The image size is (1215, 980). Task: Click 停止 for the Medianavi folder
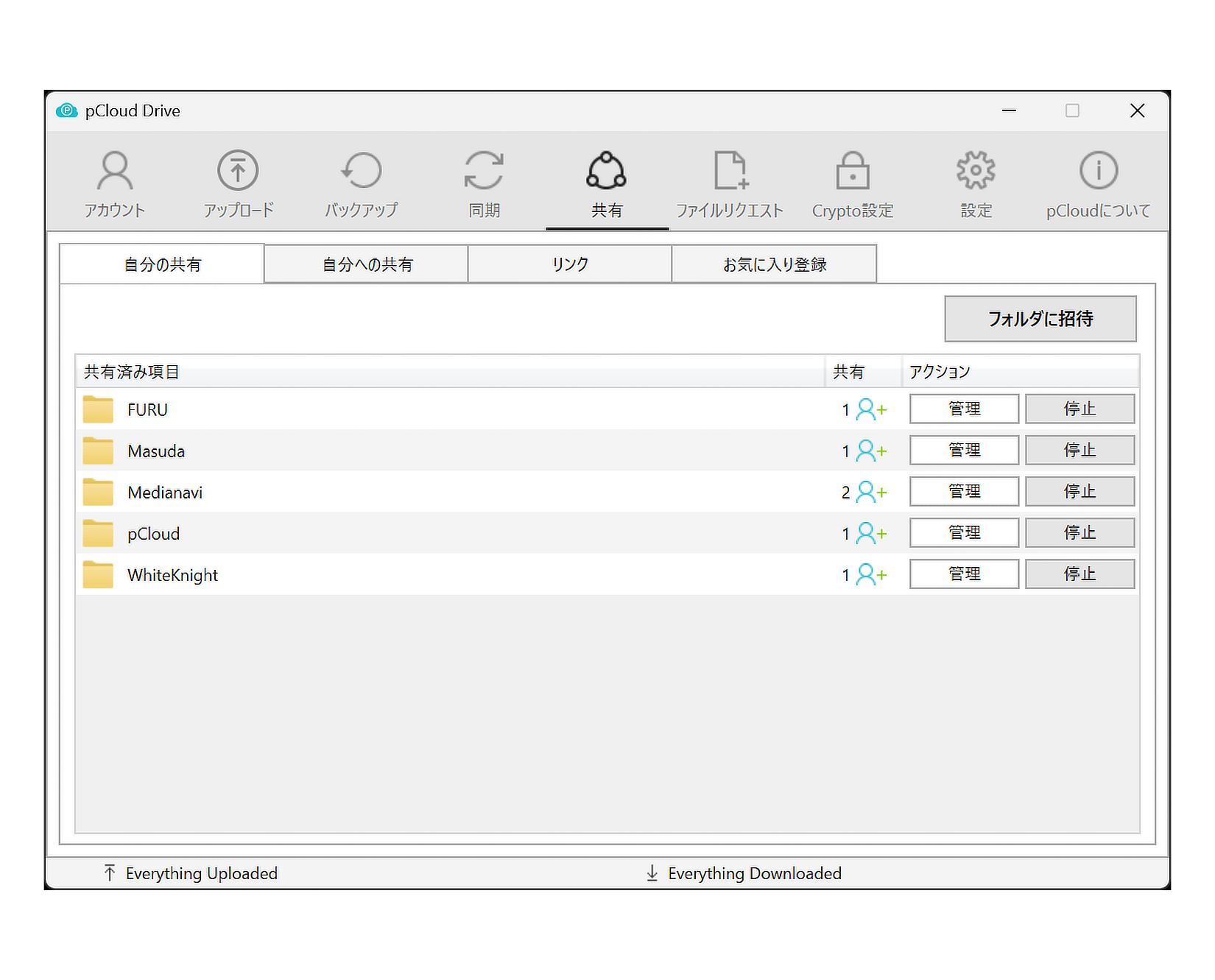(1080, 491)
